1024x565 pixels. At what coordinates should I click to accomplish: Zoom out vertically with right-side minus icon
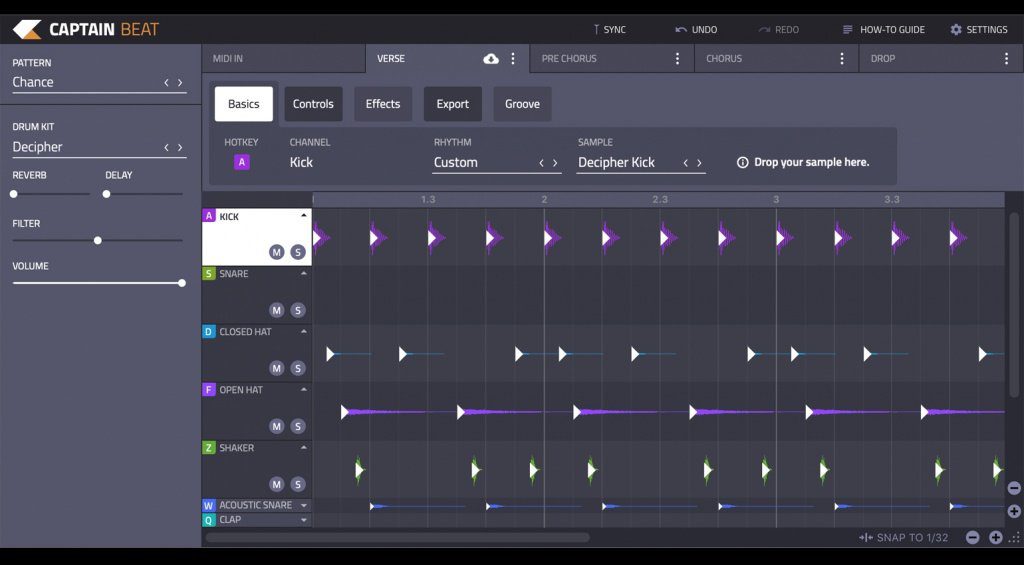tap(1014, 488)
